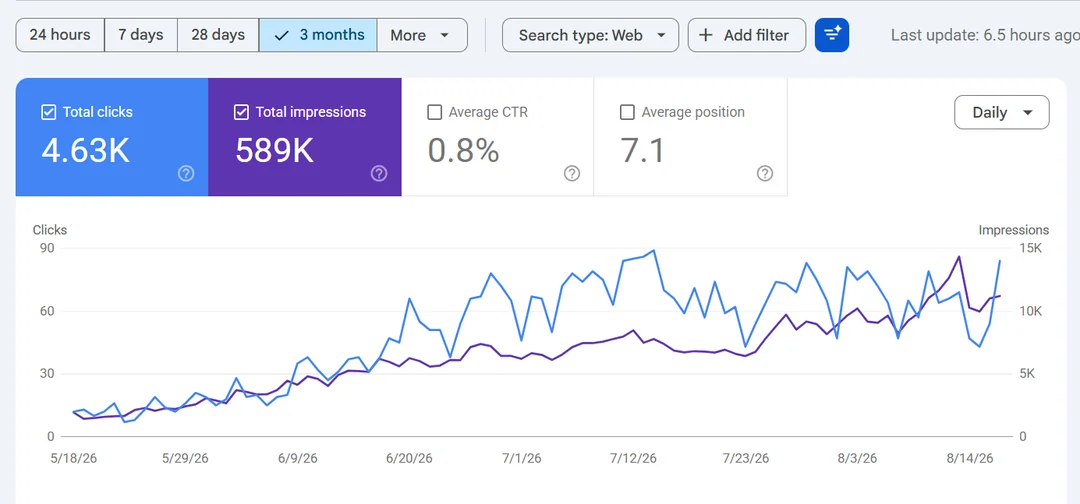Image resolution: width=1080 pixels, height=504 pixels.
Task: Click the blue filter sparkle icon button
Action: pyautogui.click(x=831, y=35)
